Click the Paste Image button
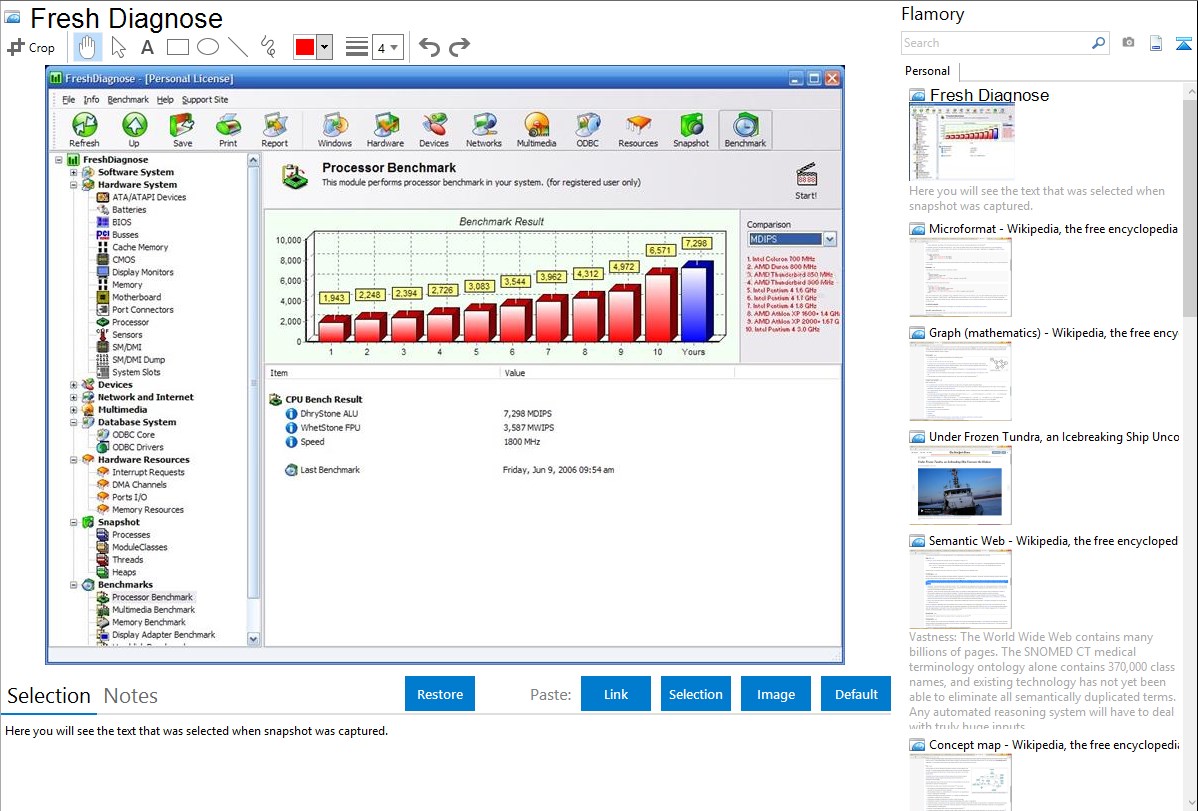 775,694
